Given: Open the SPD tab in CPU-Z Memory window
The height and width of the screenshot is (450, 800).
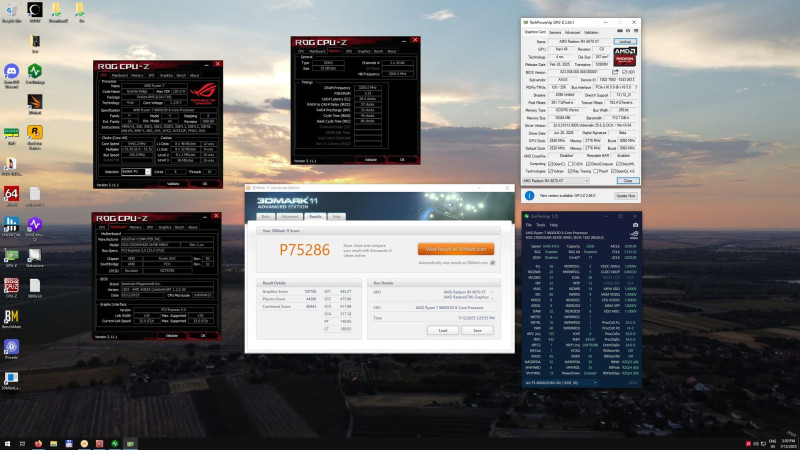Looking at the screenshot, I should tap(348, 51).
